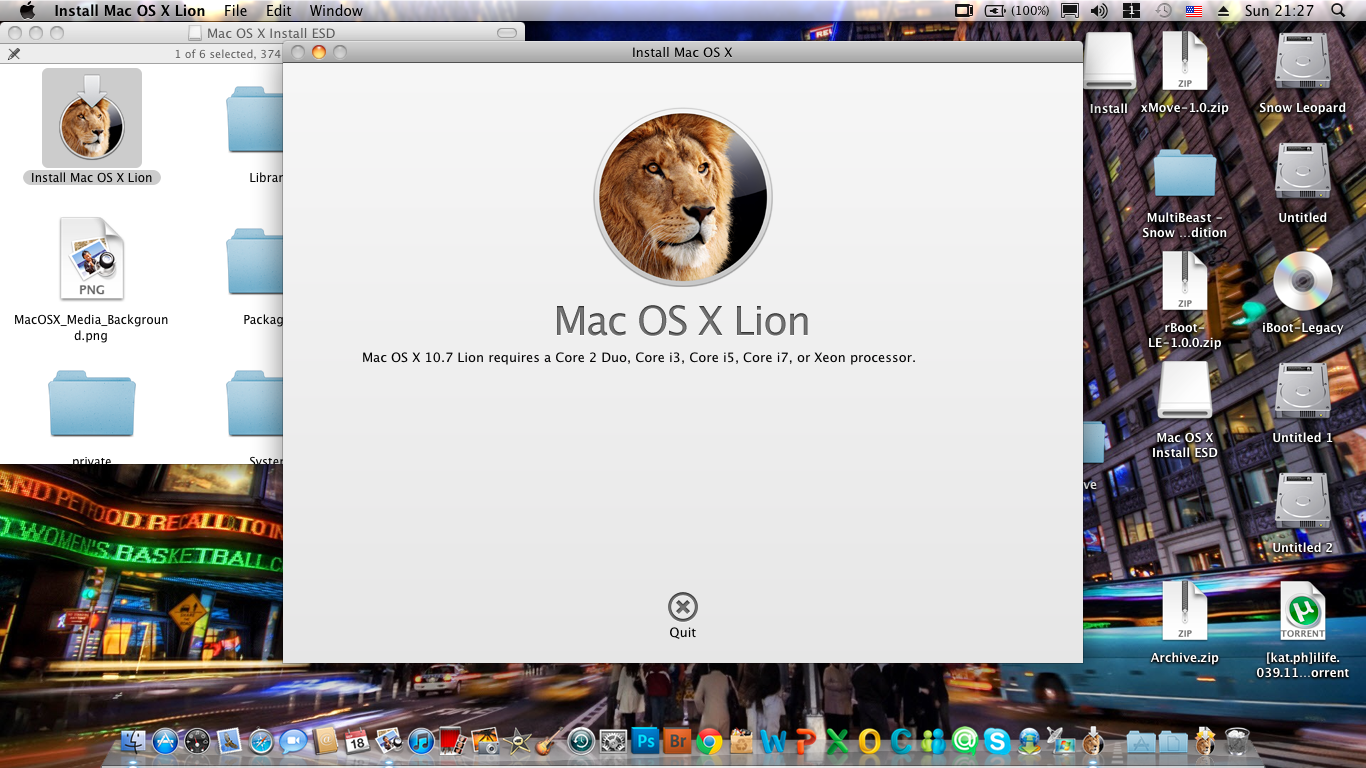1366x768 pixels.
Task: Open Dashboard from the Dock
Action: coord(198,741)
